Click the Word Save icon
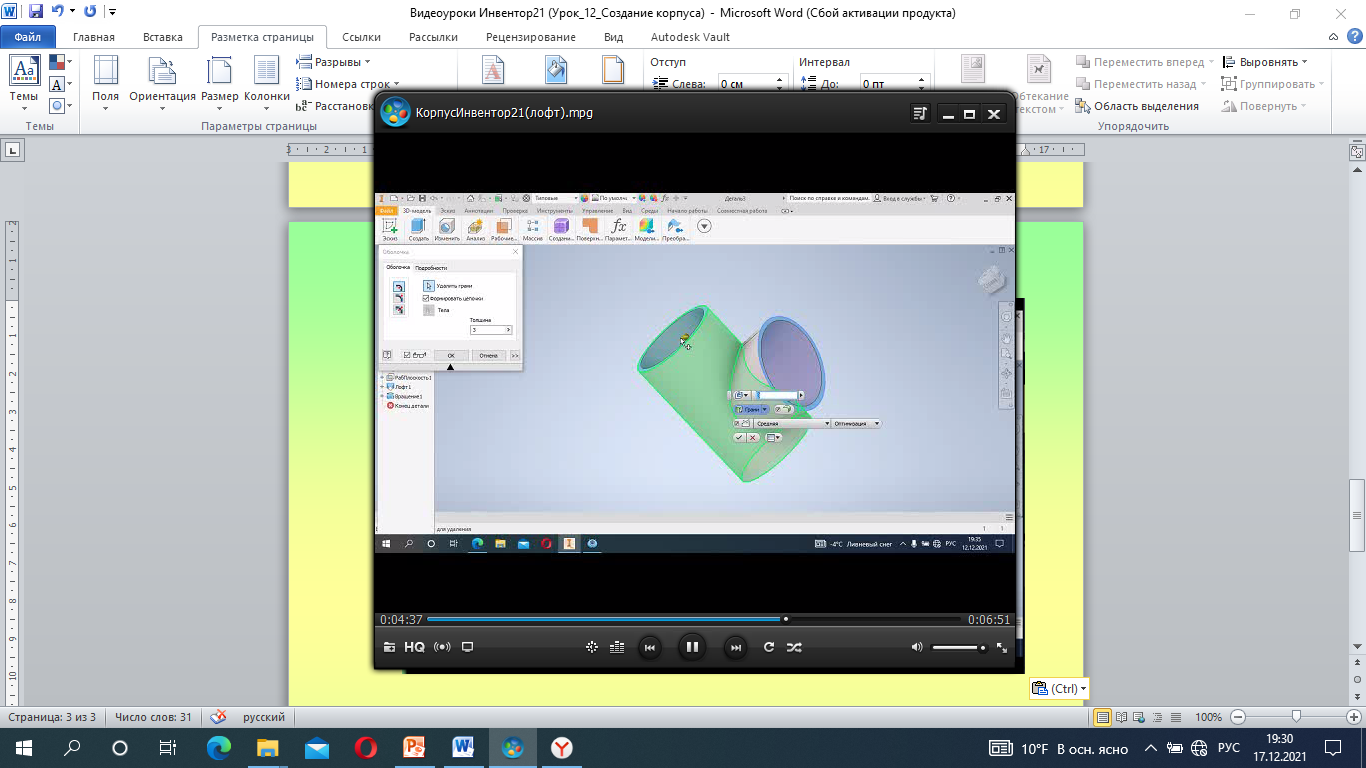1366x768 pixels. (x=36, y=12)
